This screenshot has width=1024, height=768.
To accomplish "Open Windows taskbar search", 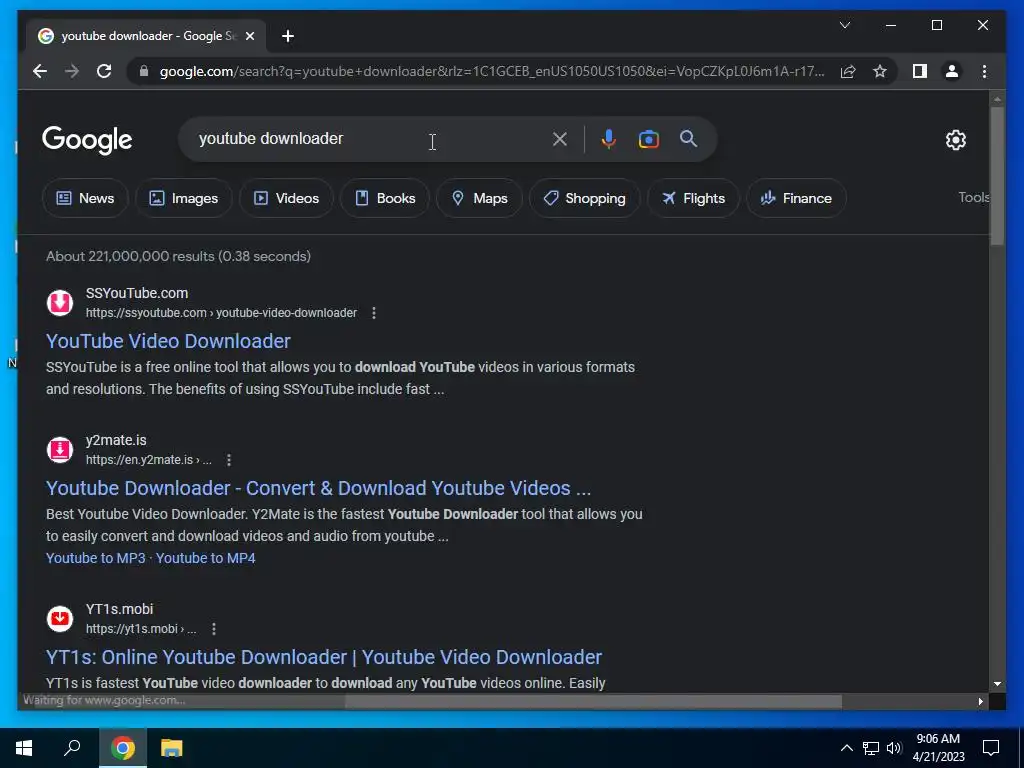I will pos(72,748).
